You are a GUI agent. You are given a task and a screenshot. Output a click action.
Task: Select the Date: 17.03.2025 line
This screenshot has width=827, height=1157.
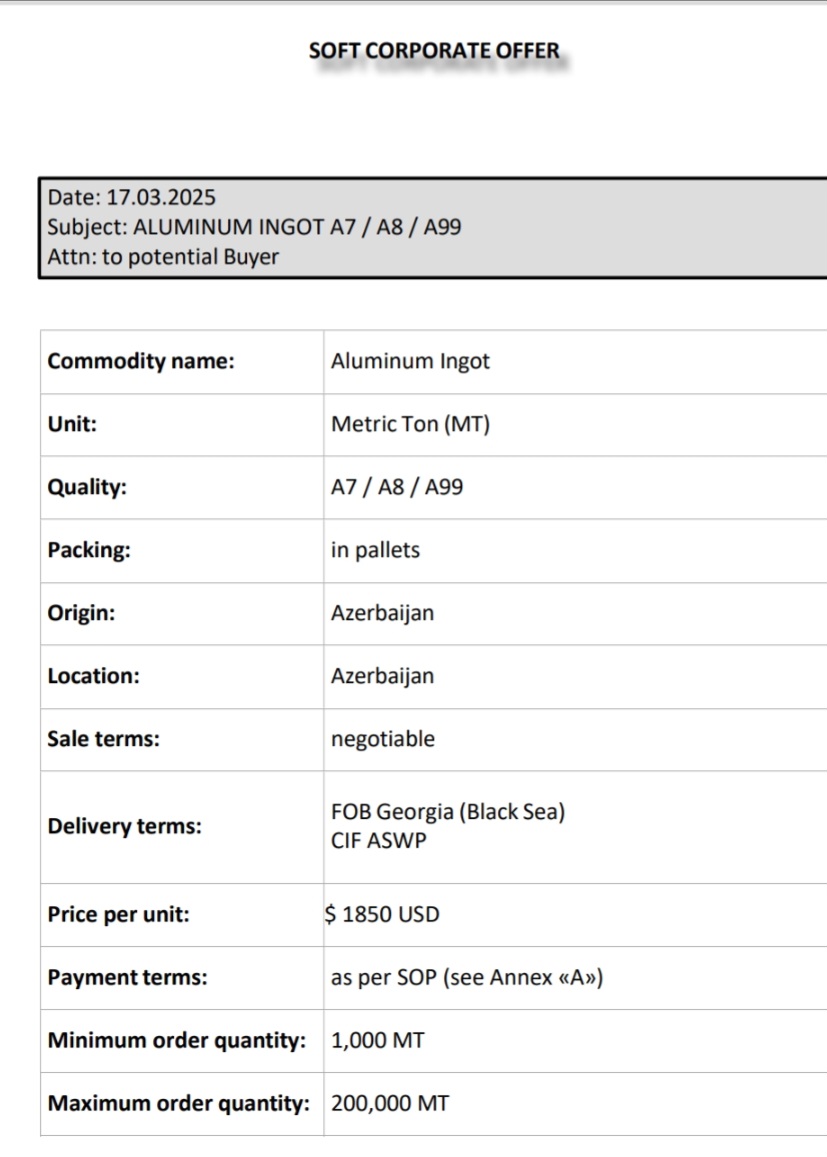131,197
